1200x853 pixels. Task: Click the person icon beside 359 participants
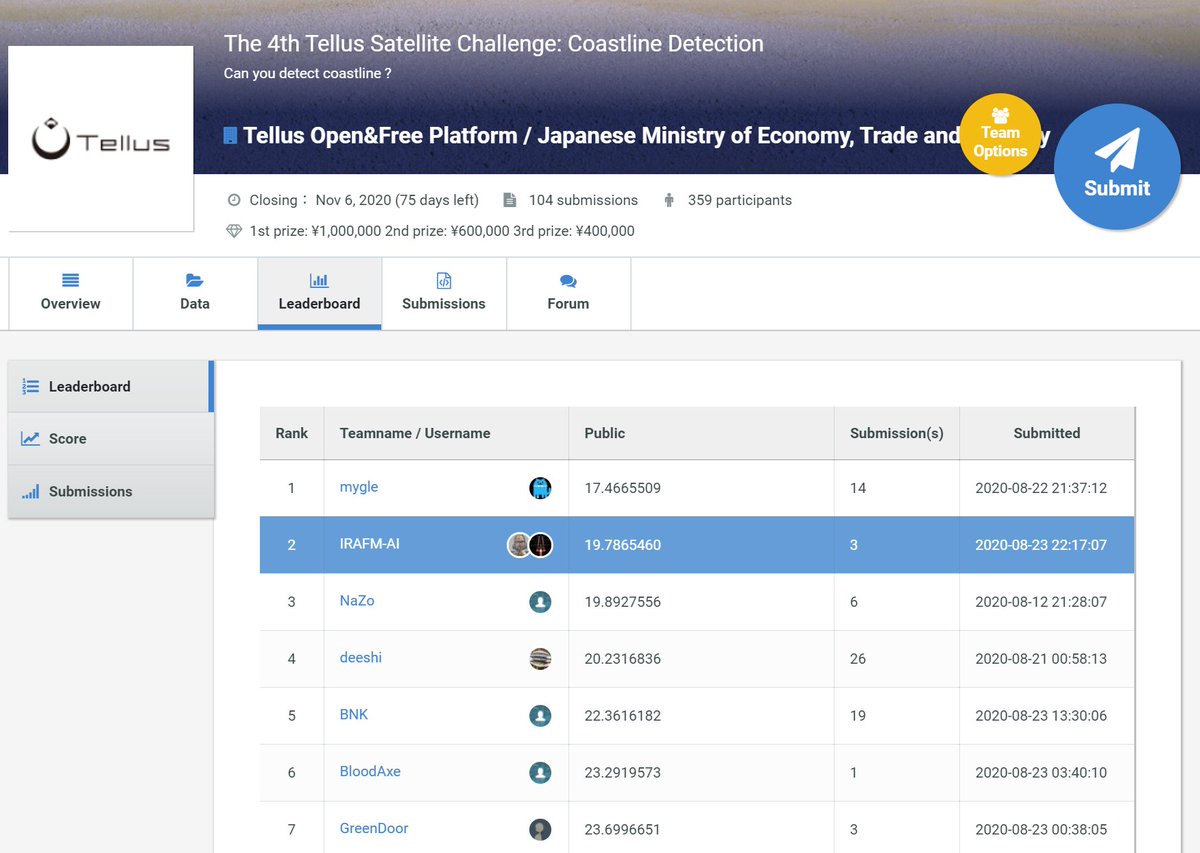point(669,200)
